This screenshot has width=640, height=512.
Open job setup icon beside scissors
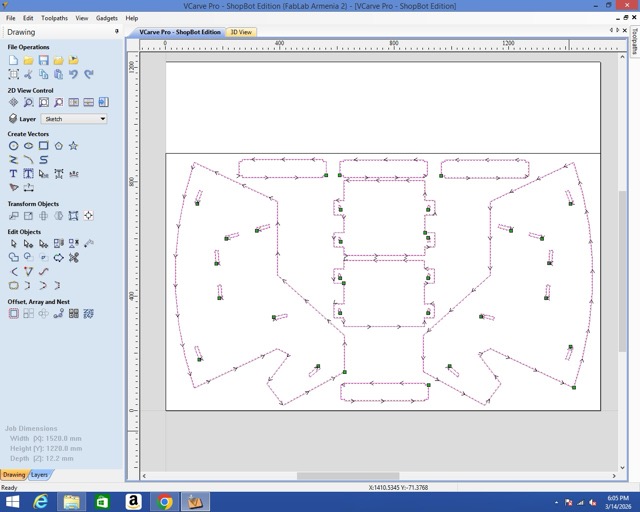[x=13, y=74]
